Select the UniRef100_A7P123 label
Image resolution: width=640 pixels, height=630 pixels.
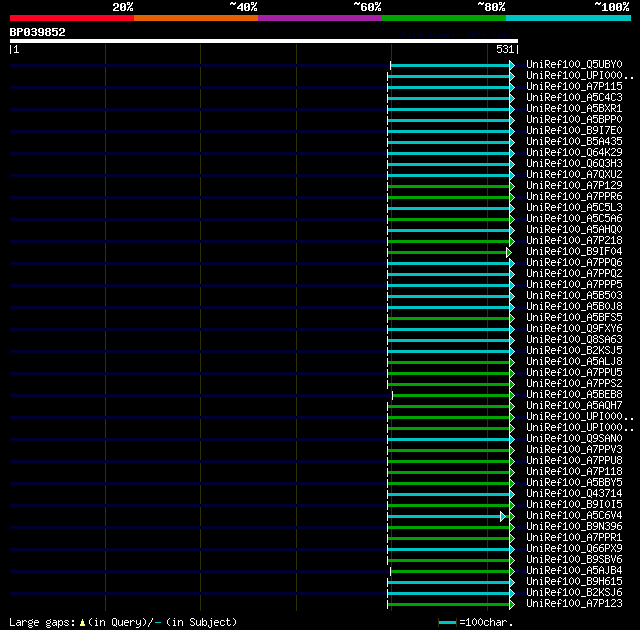574,604
